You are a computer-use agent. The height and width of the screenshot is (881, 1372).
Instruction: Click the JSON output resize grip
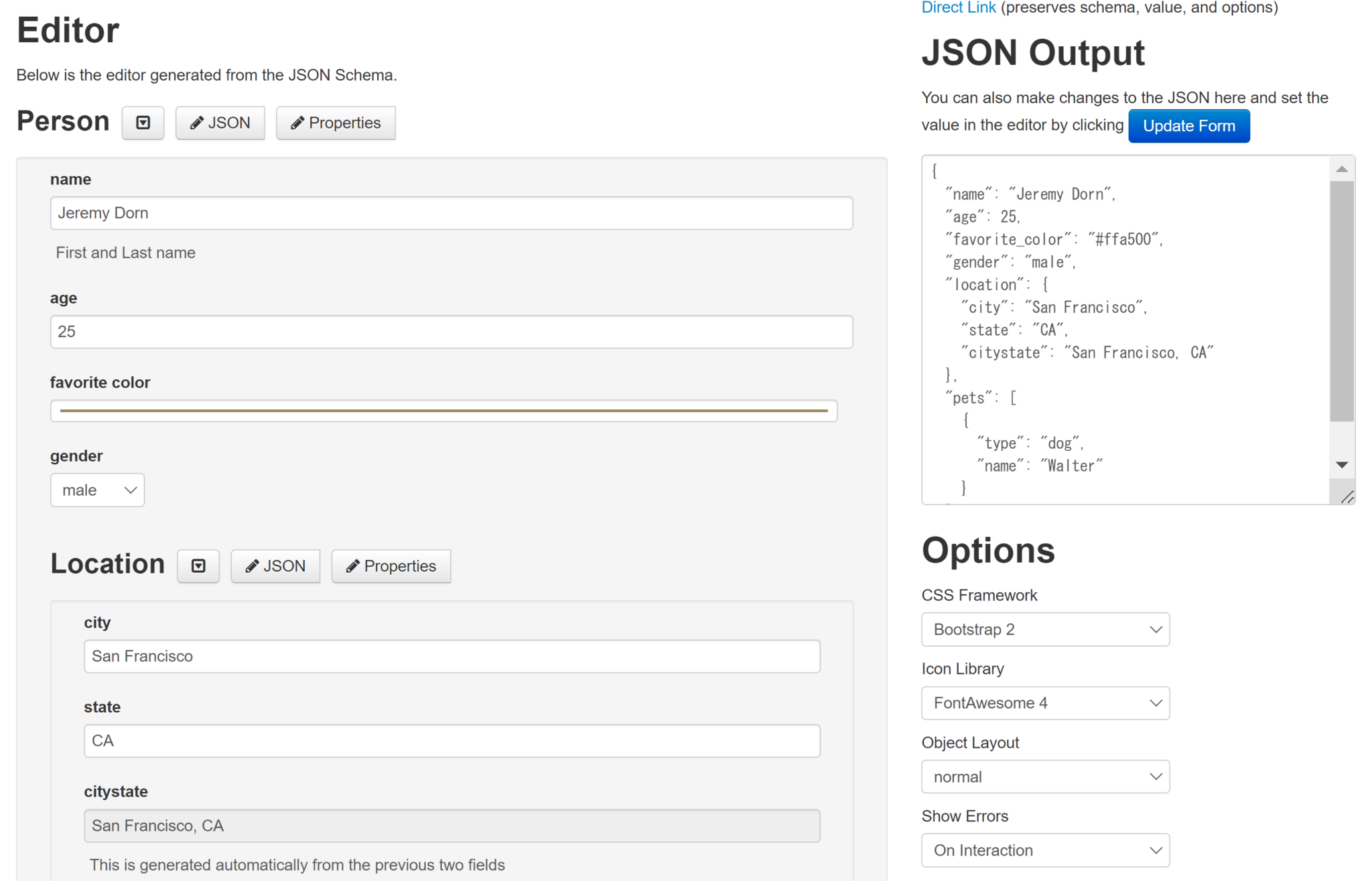click(x=1349, y=497)
